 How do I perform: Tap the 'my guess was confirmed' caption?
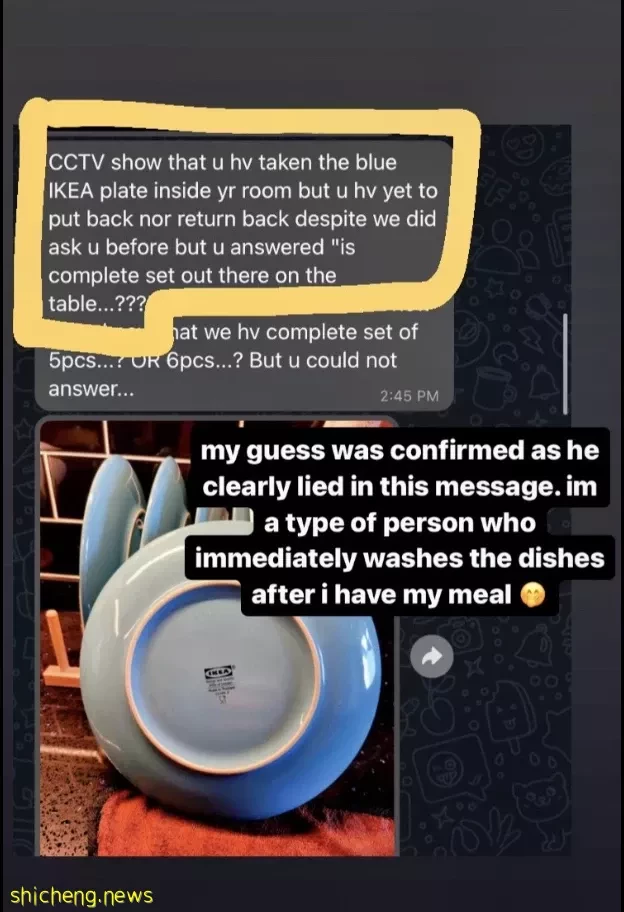(x=400, y=451)
